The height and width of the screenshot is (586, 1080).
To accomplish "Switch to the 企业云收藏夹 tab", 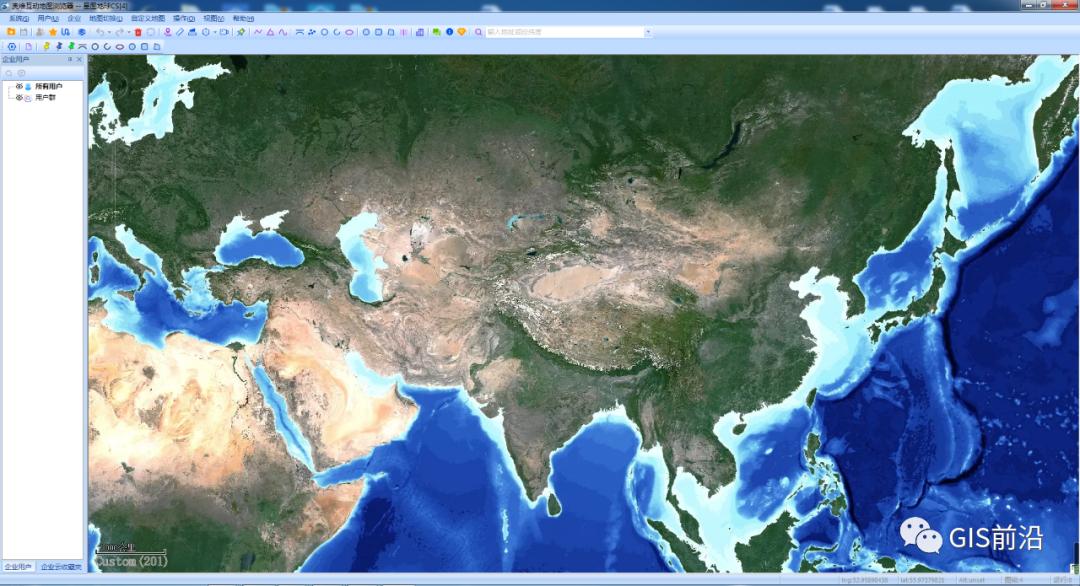I will click(x=60, y=566).
